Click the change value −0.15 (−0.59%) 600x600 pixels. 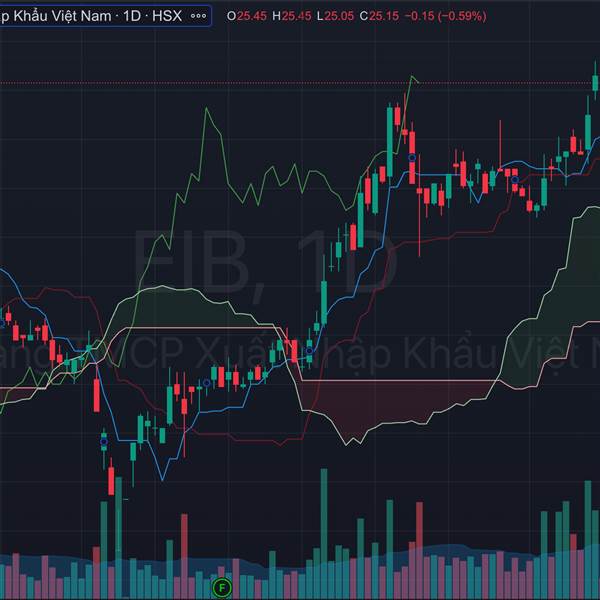[x=445, y=16]
